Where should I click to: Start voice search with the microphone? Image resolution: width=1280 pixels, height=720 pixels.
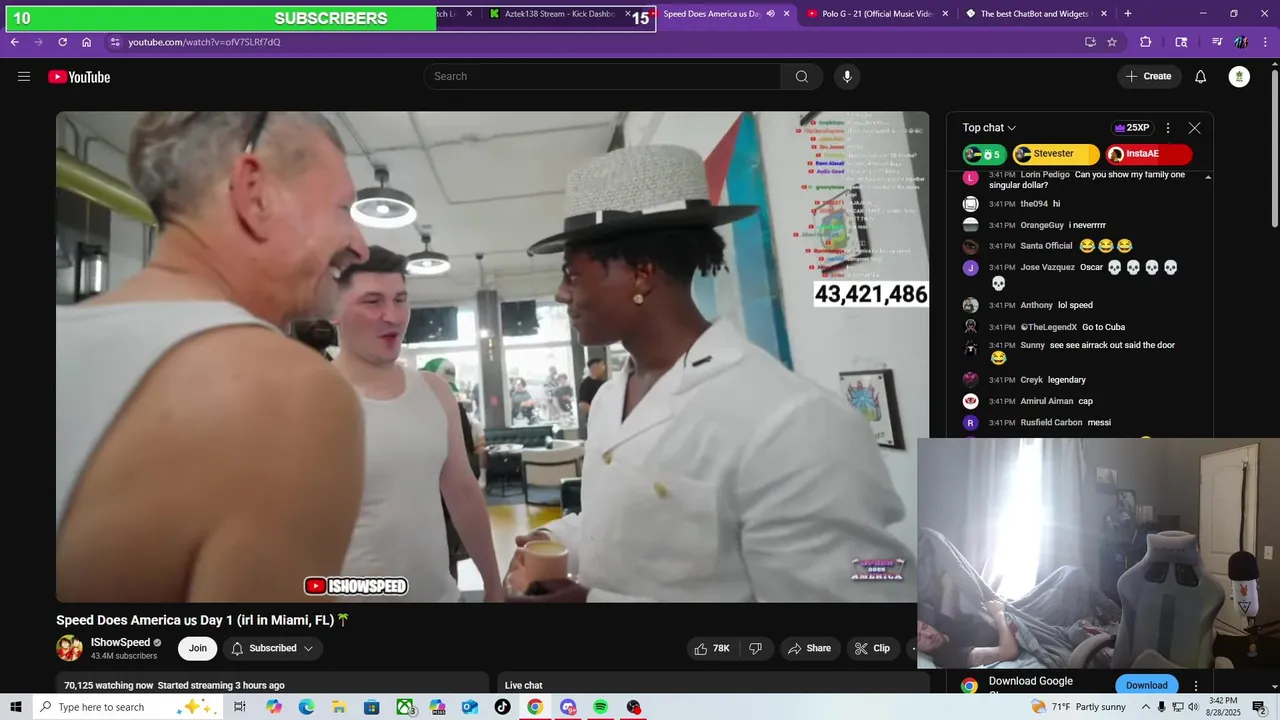click(x=847, y=77)
